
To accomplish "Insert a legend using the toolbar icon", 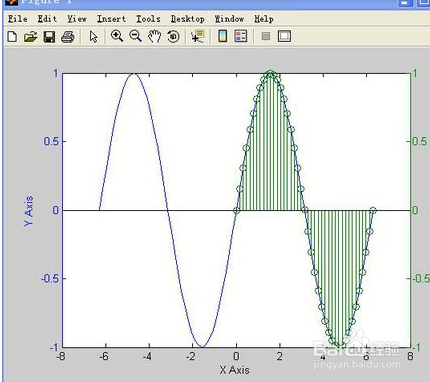I will click(241, 36).
